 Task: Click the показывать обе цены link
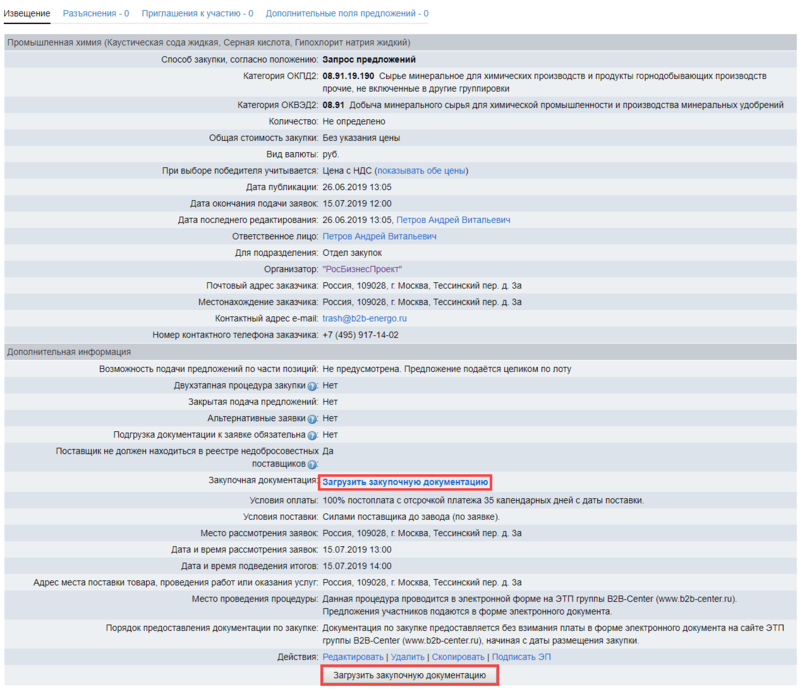[x=420, y=171]
